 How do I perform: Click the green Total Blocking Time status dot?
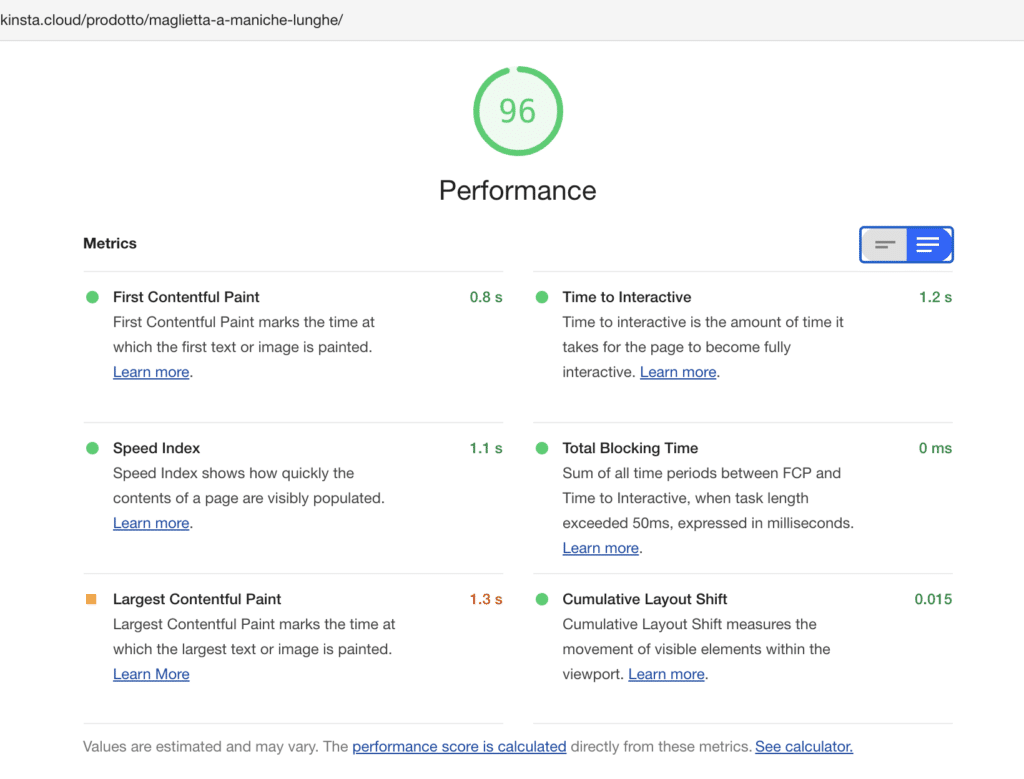(543, 448)
